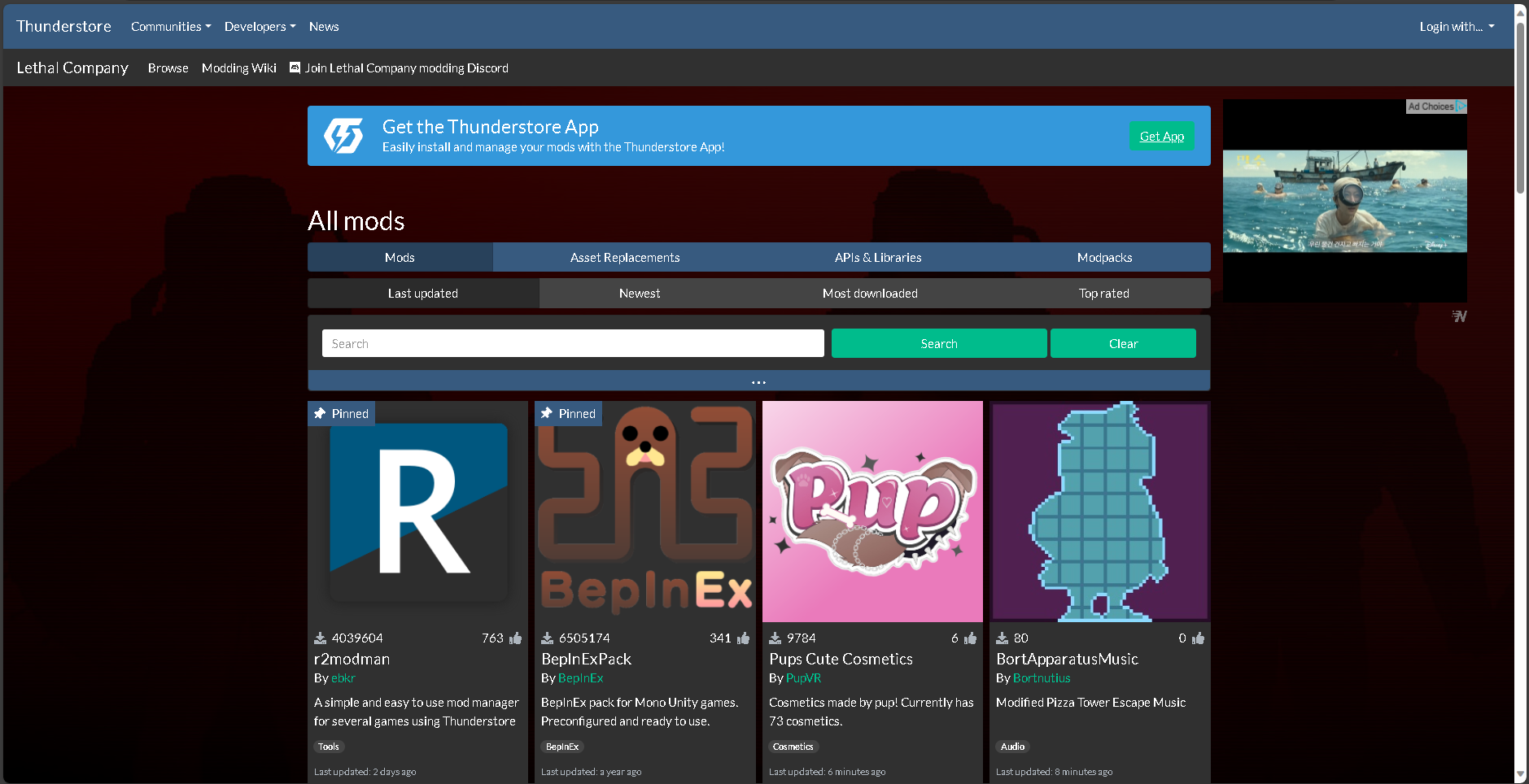The image size is (1529, 784).
Task: Open the BortApparatusMusic mod title
Action: (x=1067, y=659)
